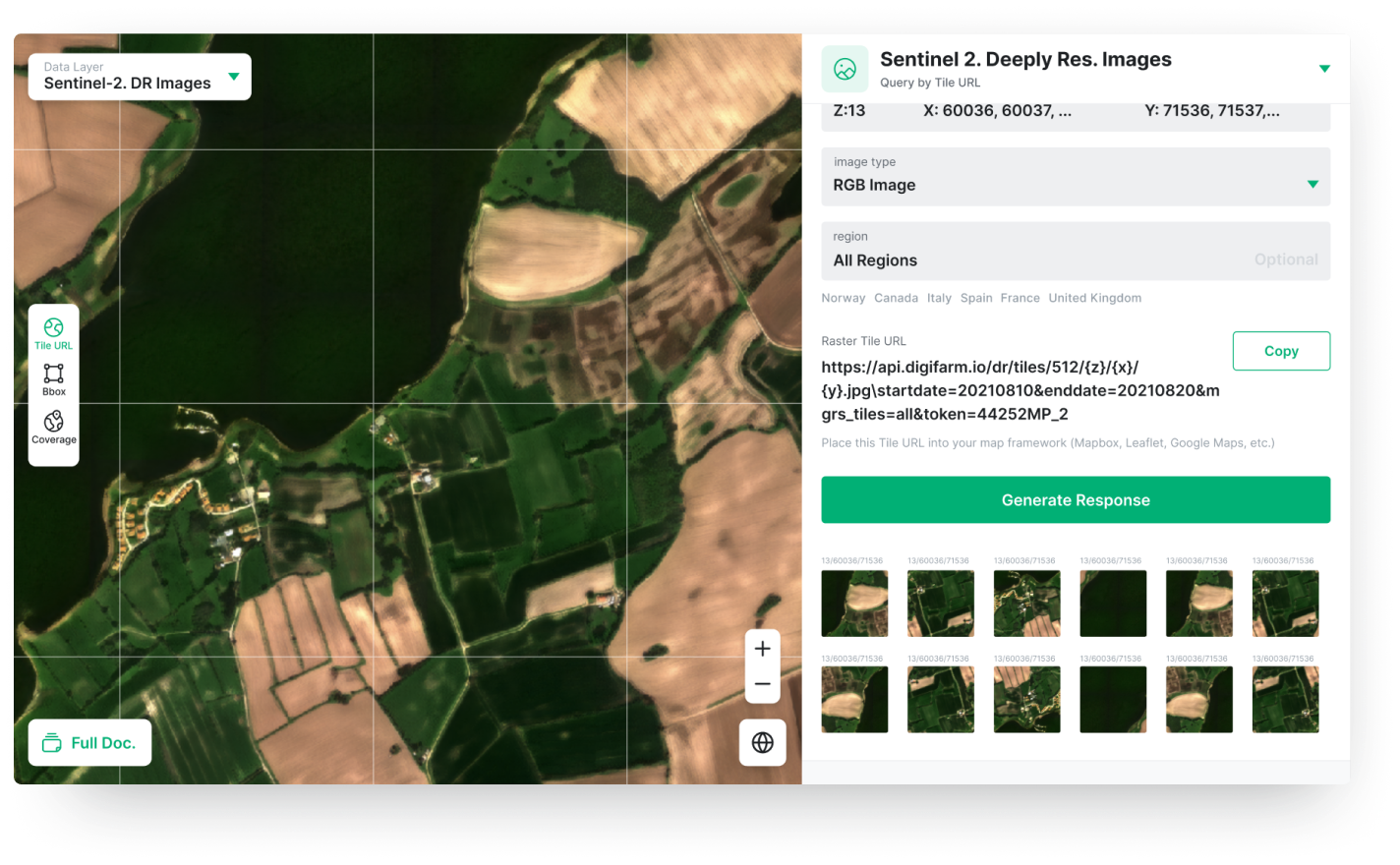Image resolution: width=1400 pixels, height=865 pixels.
Task: Open the region selector showing All Regions
Action: coord(1076,251)
